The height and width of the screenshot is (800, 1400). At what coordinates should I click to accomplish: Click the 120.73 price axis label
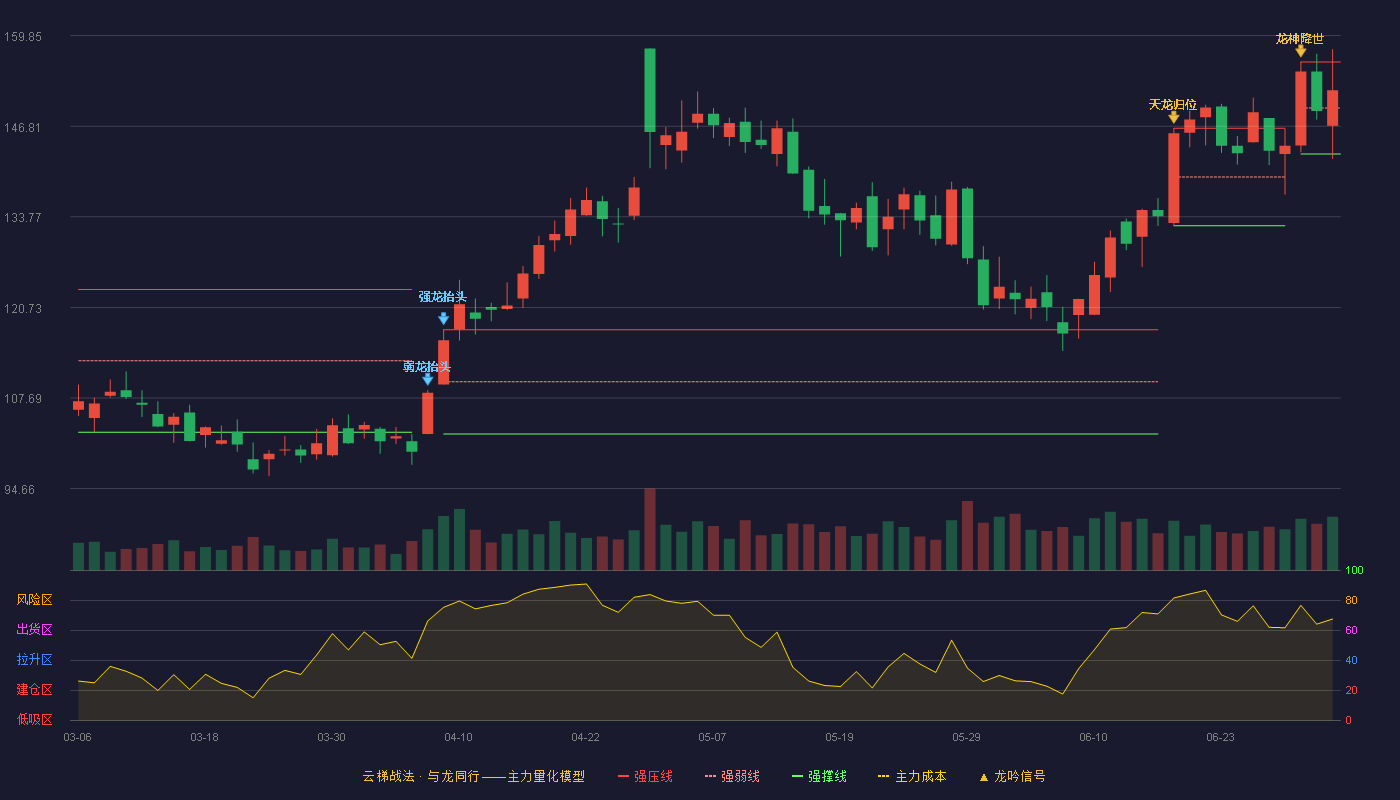click(22, 309)
